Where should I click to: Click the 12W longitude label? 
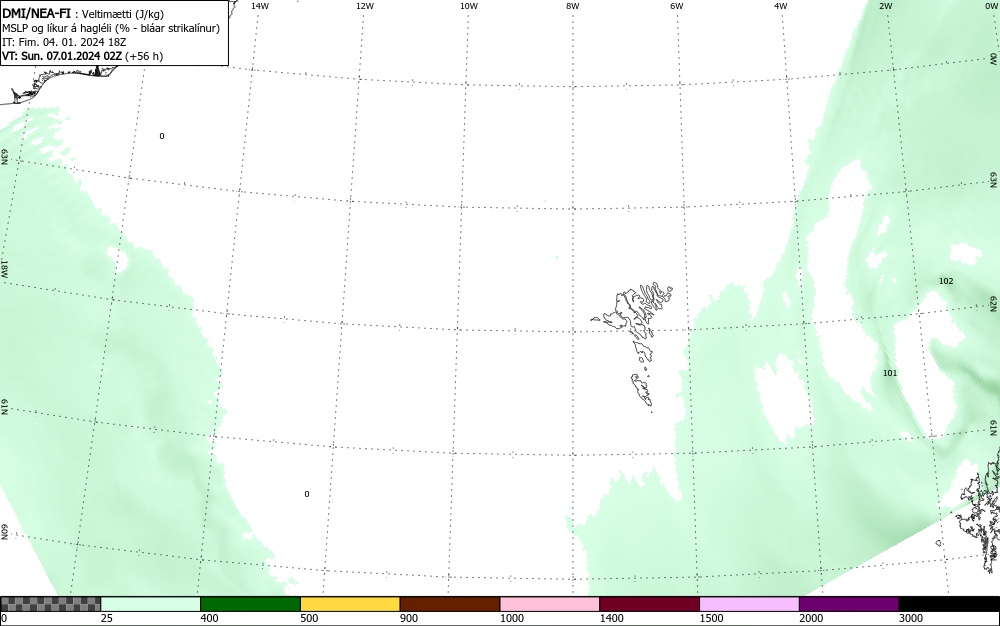pyautogui.click(x=365, y=6)
